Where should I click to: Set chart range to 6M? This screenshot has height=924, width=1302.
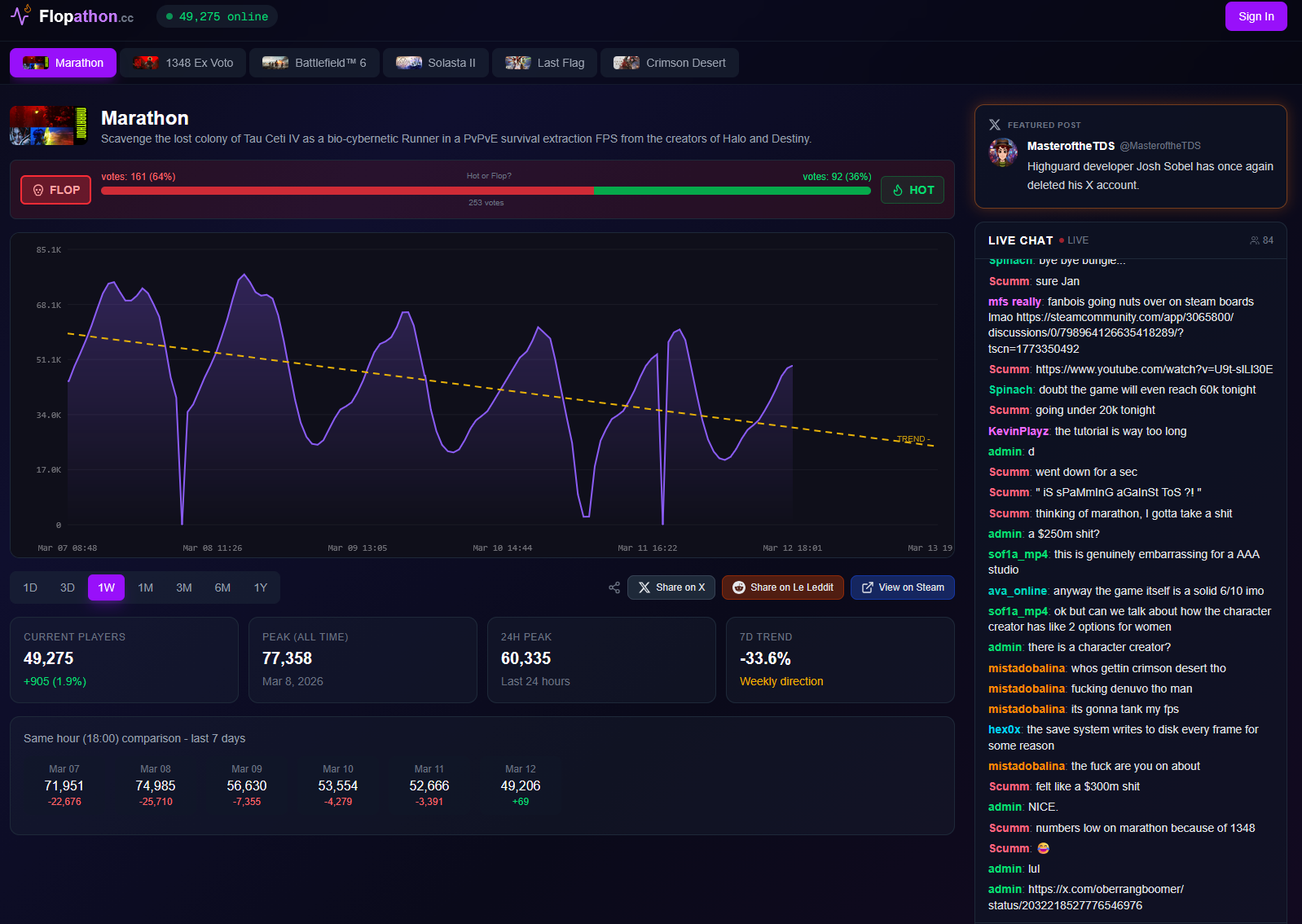[x=222, y=587]
